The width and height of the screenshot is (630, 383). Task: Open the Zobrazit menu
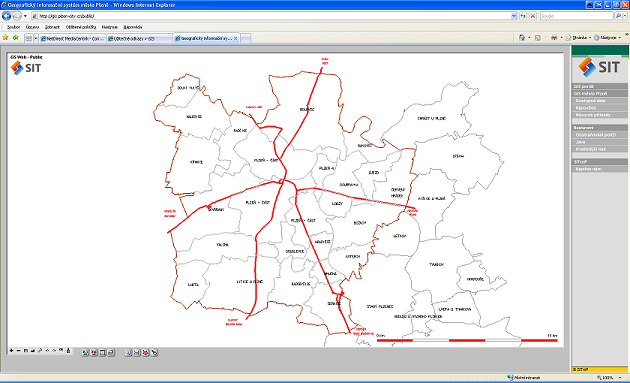(52, 27)
